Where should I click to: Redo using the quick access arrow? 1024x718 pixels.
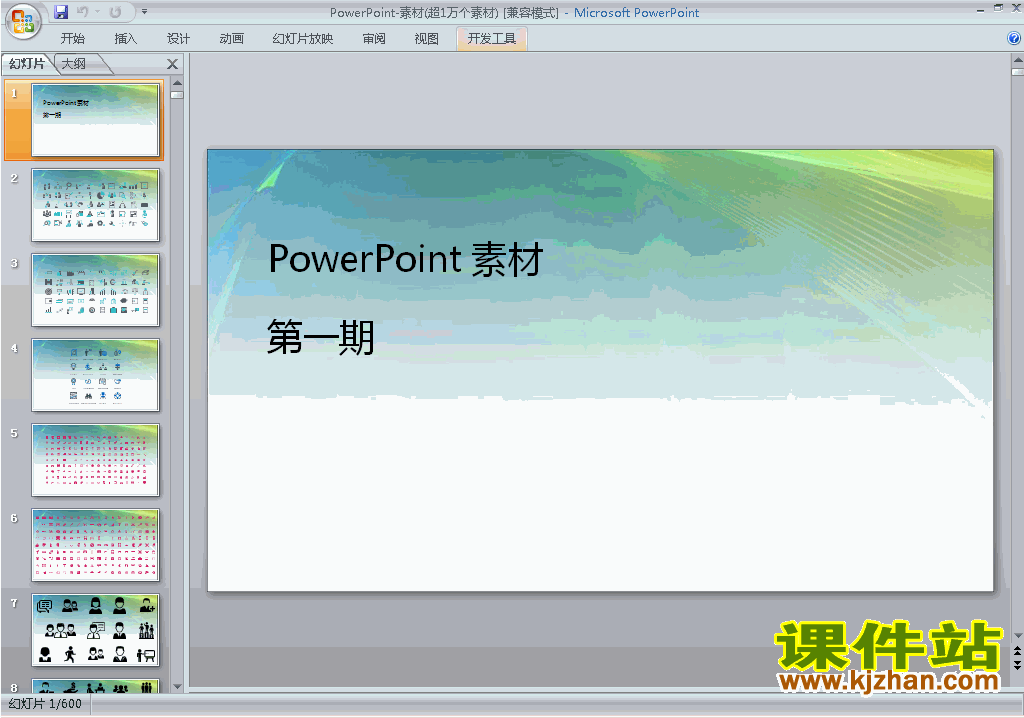[116, 12]
